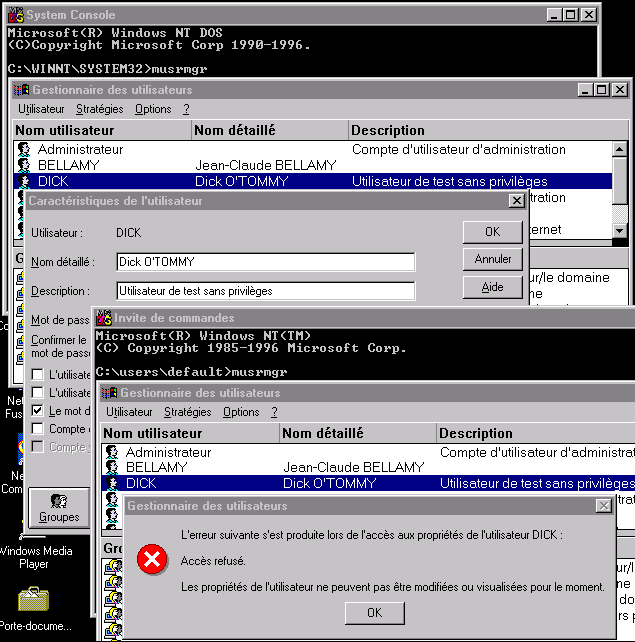Viewport: 635px width, 642px height.
Task: Close the Caractéristiques de l'utilisateur dialog
Action: point(517,201)
